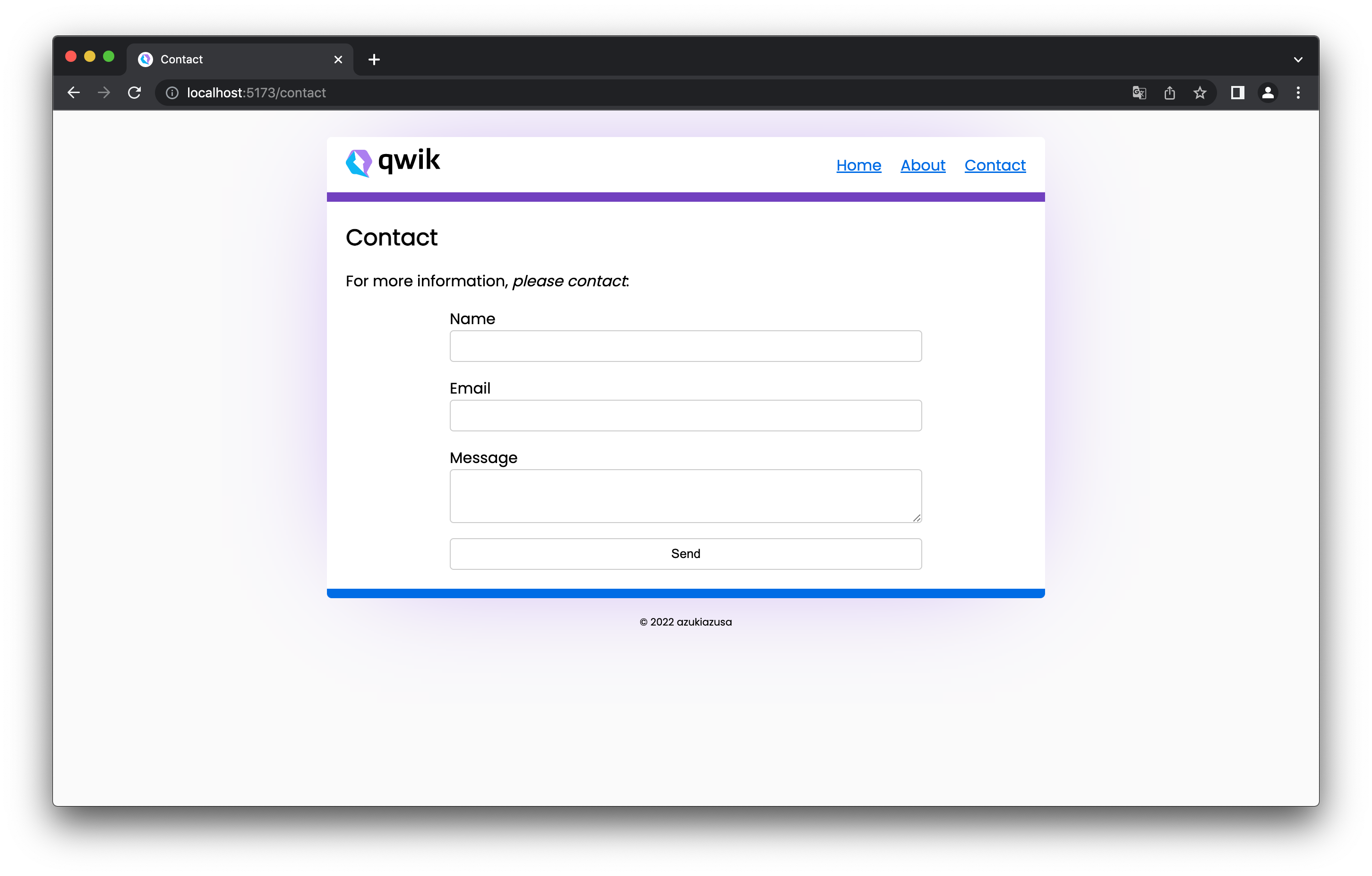Select the Contact navigation link
1372x876 pixels.
(x=994, y=165)
